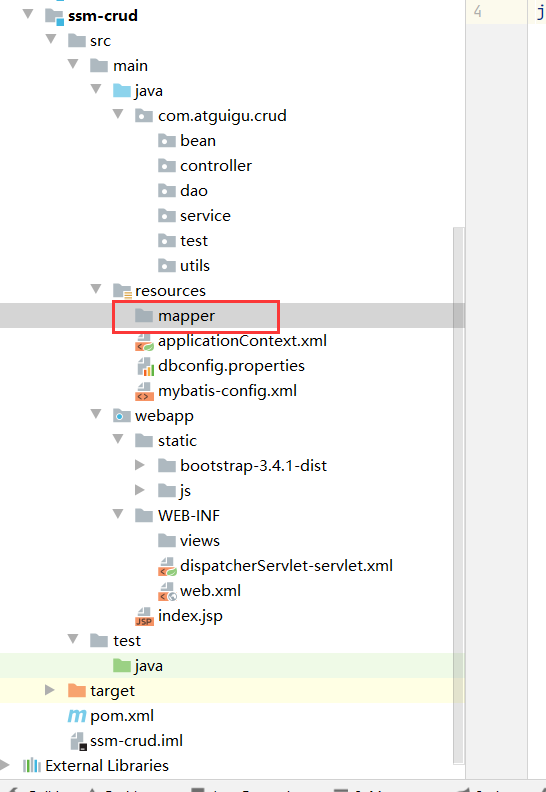Click the applicationContext.xml Spring config icon

point(144,341)
